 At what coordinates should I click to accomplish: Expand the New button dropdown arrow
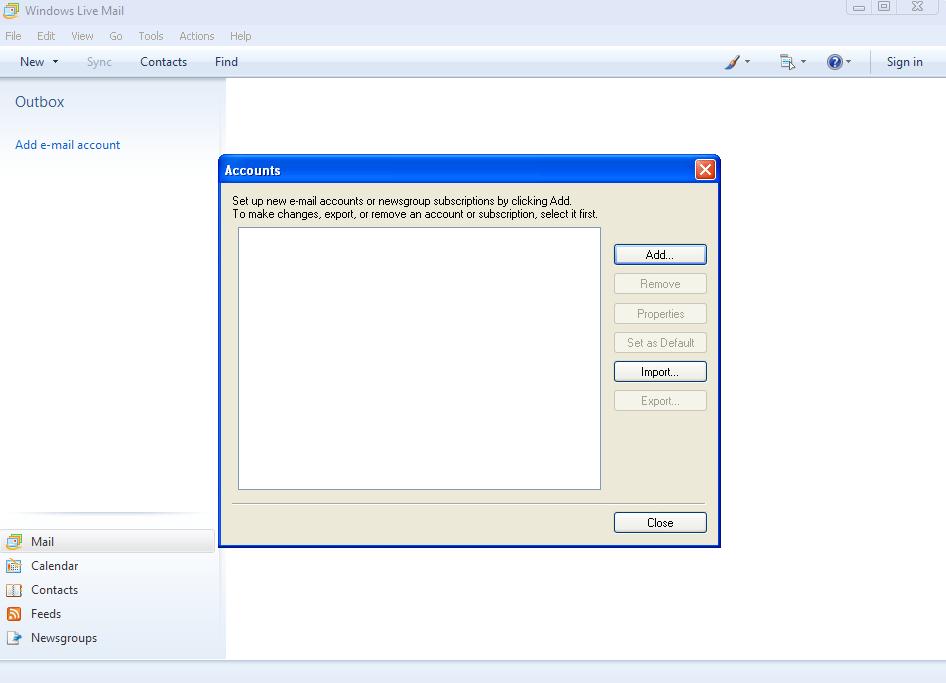click(56, 62)
